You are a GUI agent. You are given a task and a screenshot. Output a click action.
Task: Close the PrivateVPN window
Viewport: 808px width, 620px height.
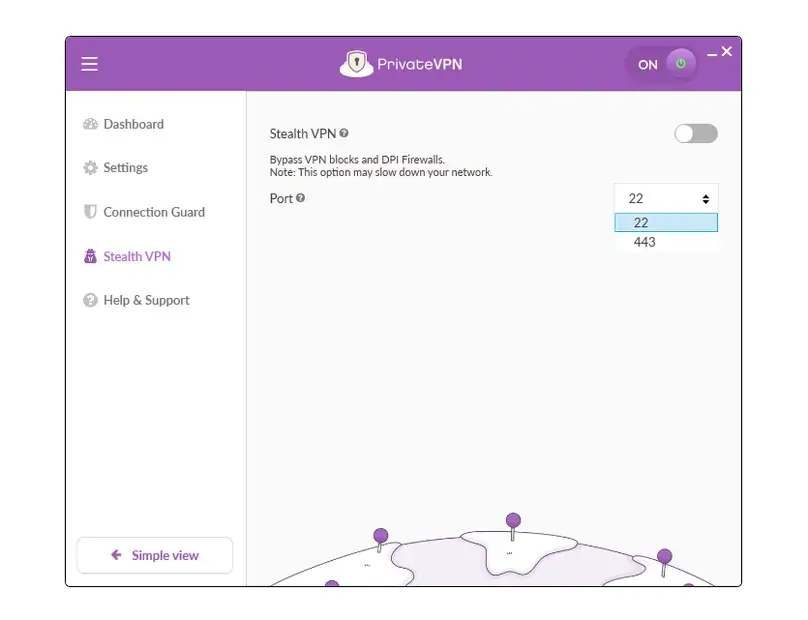point(727,51)
